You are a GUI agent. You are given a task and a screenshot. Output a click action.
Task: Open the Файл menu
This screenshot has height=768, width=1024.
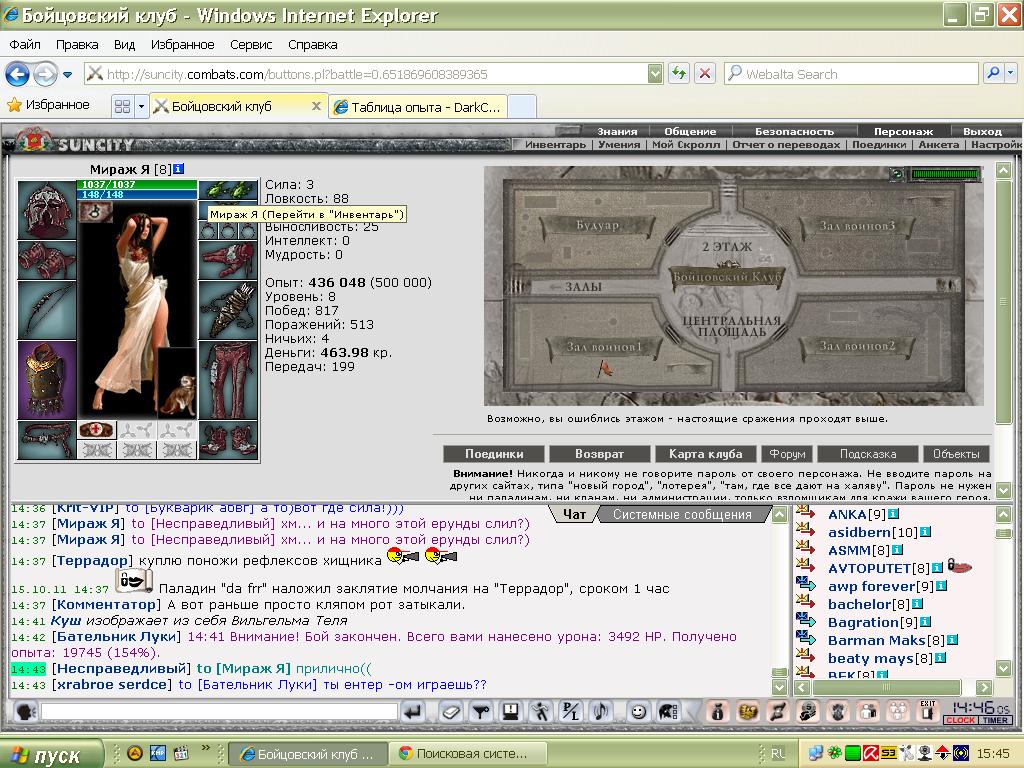click(25, 44)
